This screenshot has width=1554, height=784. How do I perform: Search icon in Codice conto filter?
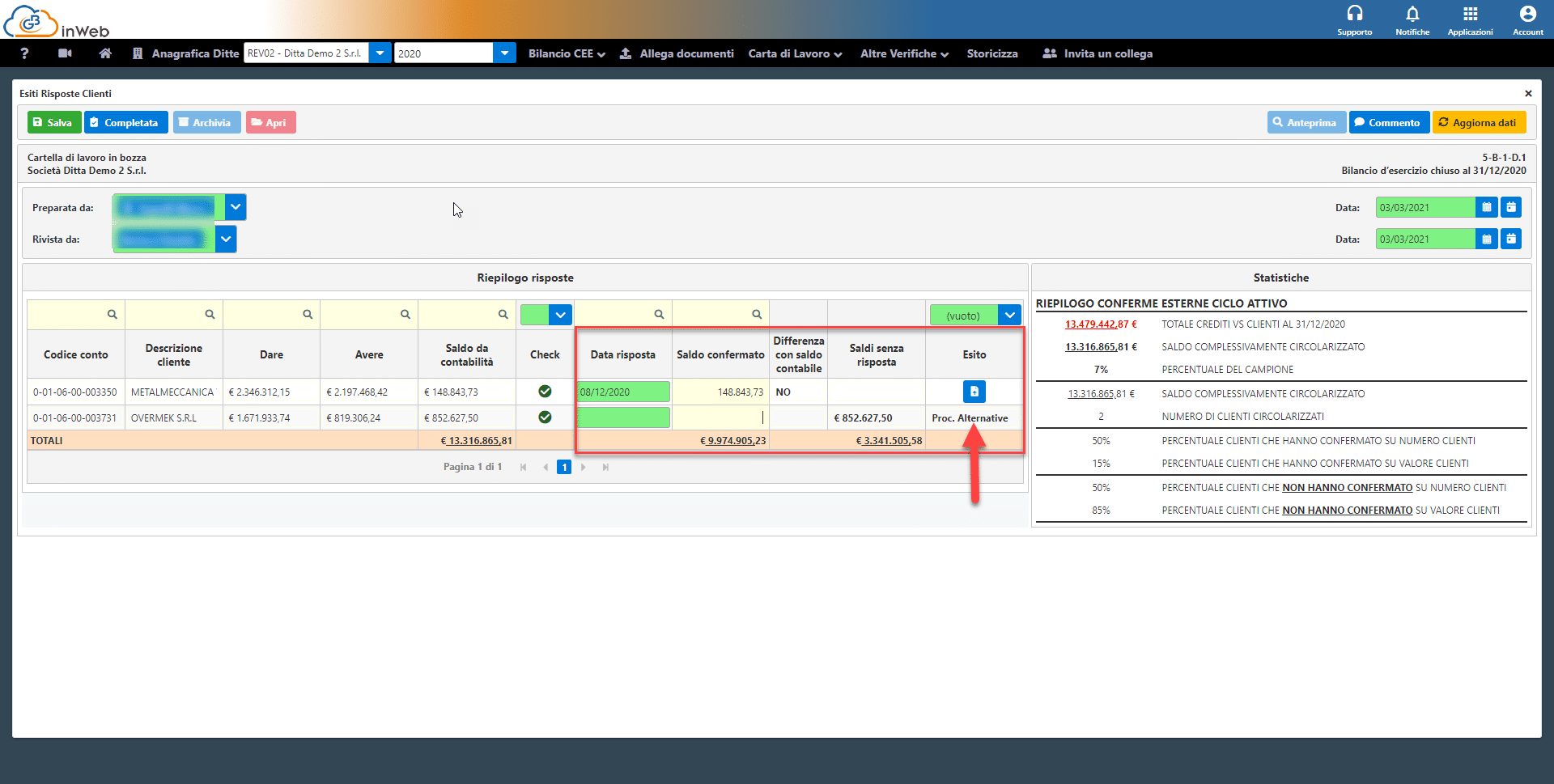[113, 315]
